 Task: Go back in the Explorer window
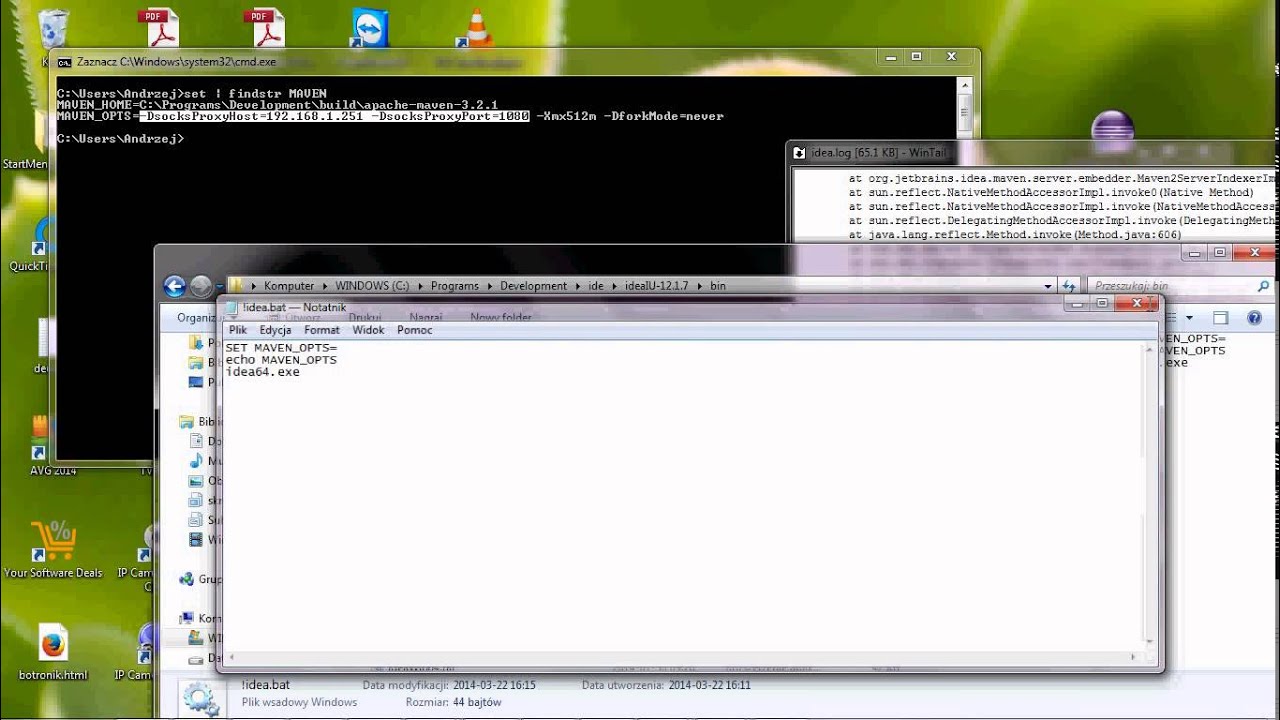click(x=175, y=286)
